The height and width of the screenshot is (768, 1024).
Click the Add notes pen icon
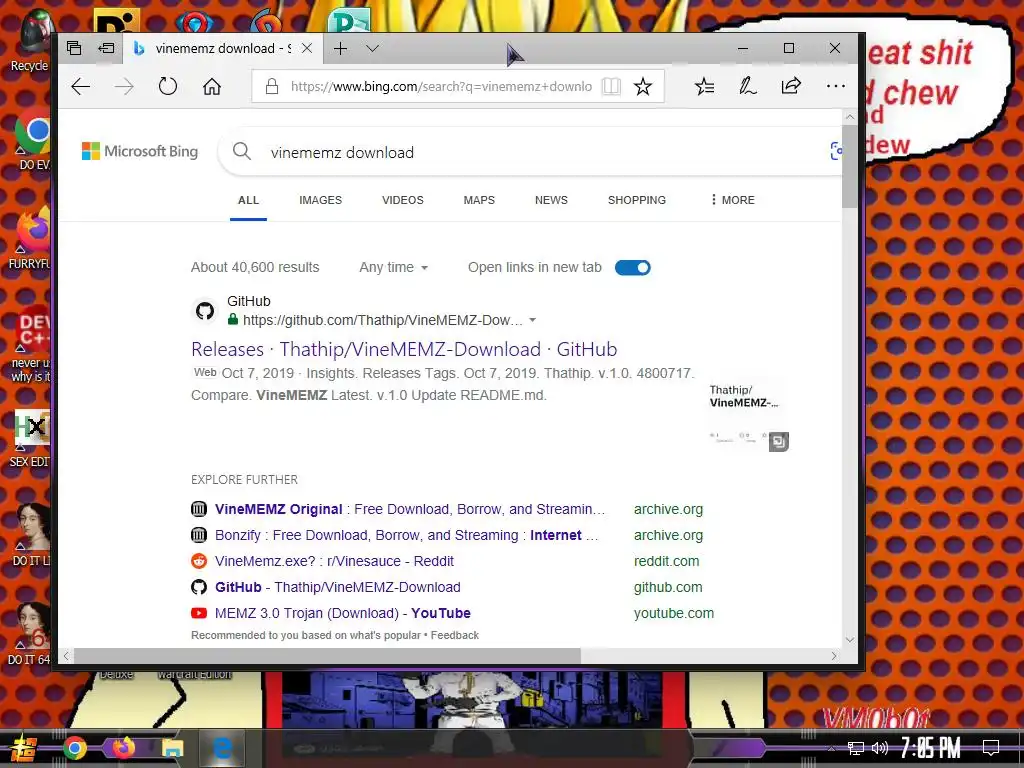click(748, 86)
